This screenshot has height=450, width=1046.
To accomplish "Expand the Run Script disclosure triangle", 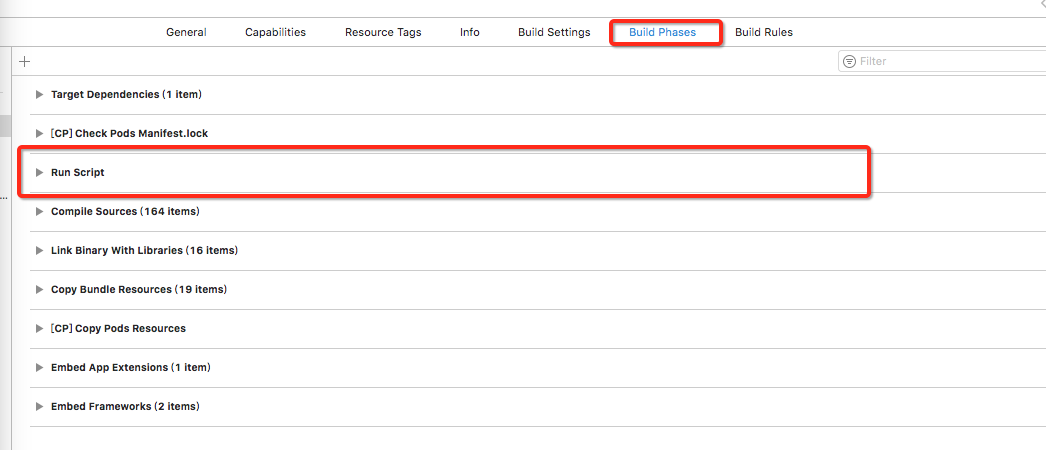I will 39,173.
